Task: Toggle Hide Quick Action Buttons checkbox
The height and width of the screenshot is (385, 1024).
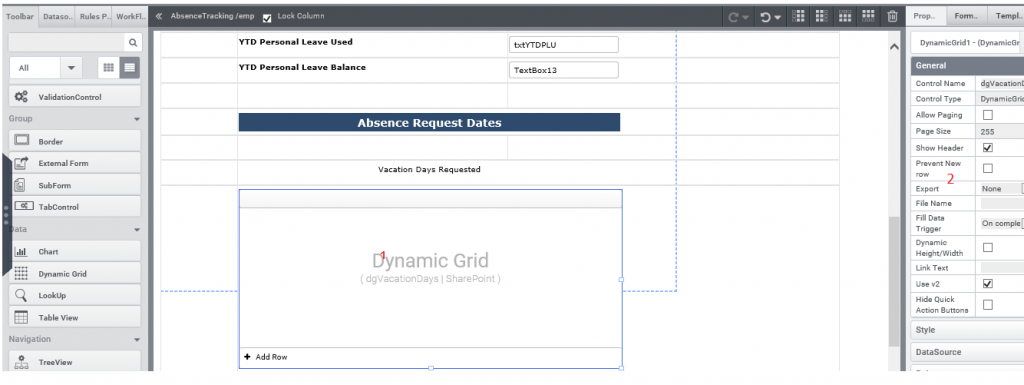Action: click(987, 305)
